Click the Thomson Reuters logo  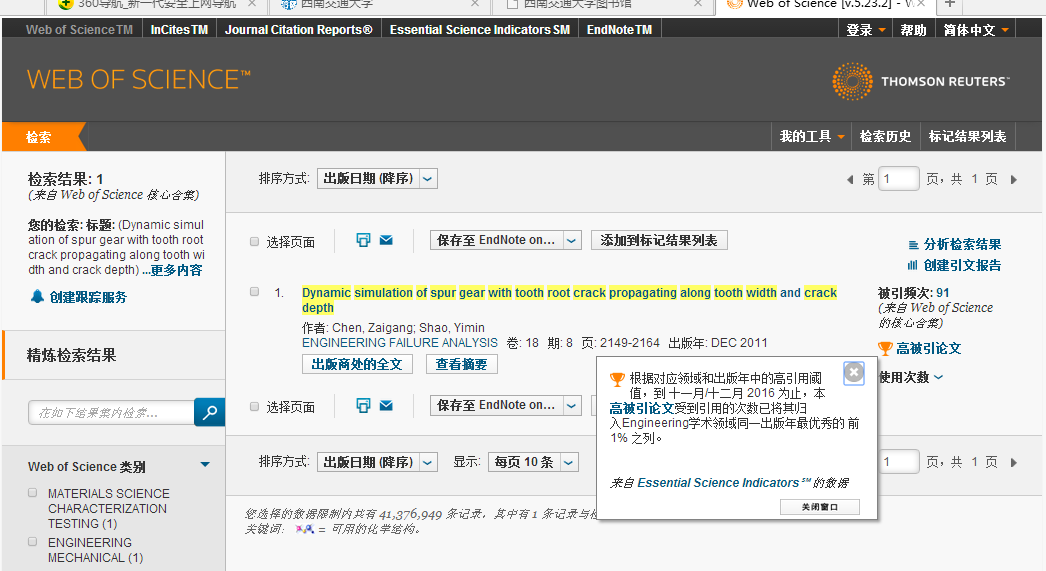pyautogui.click(x=921, y=81)
